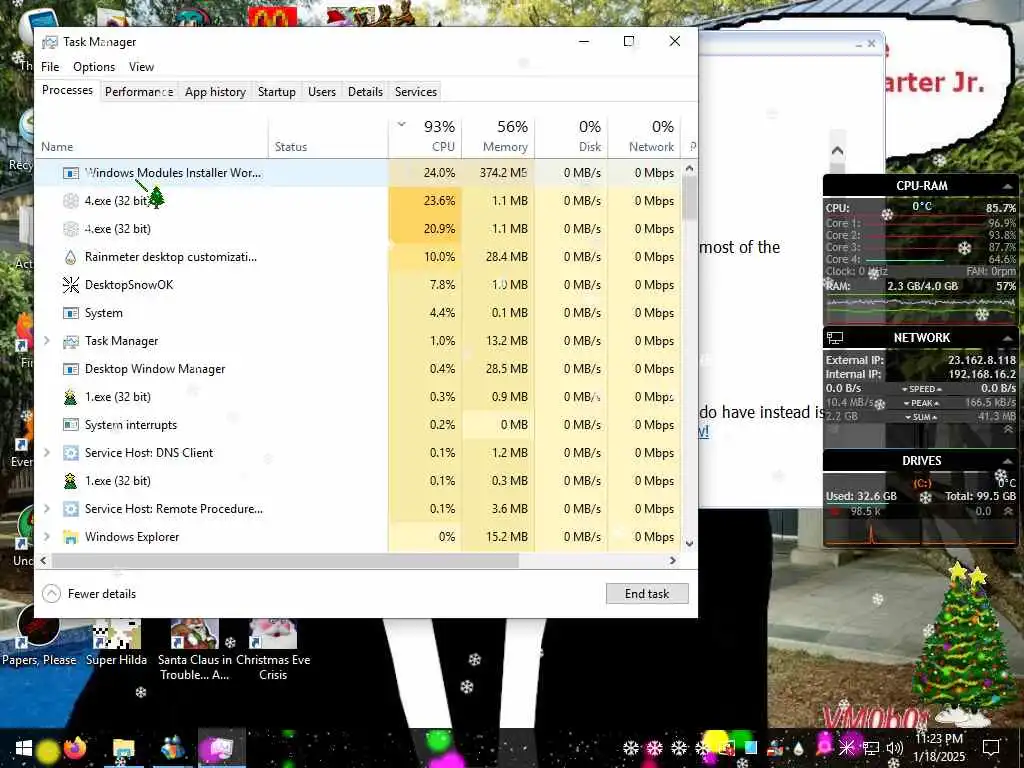This screenshot has width=1024, height=768.
Task: Open the network tray icon
Action: pos(871,748)
